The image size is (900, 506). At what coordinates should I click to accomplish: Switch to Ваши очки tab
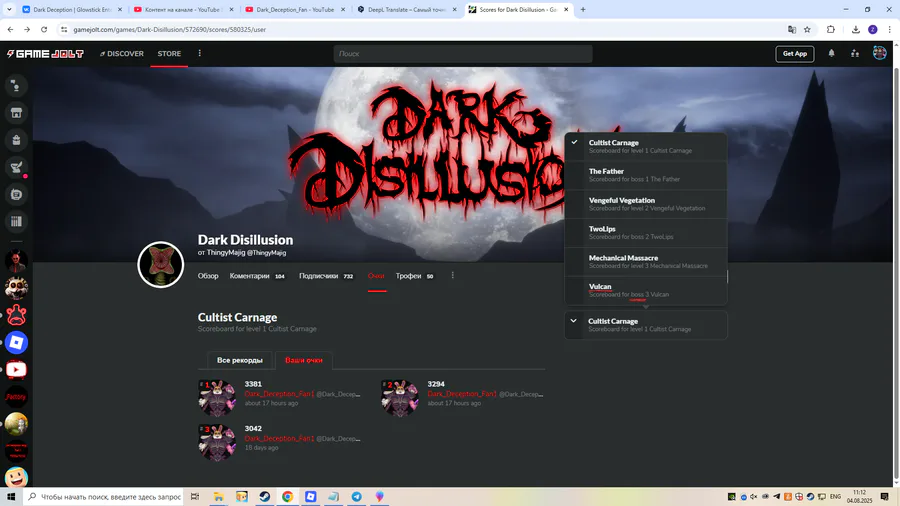coord(304,360)
